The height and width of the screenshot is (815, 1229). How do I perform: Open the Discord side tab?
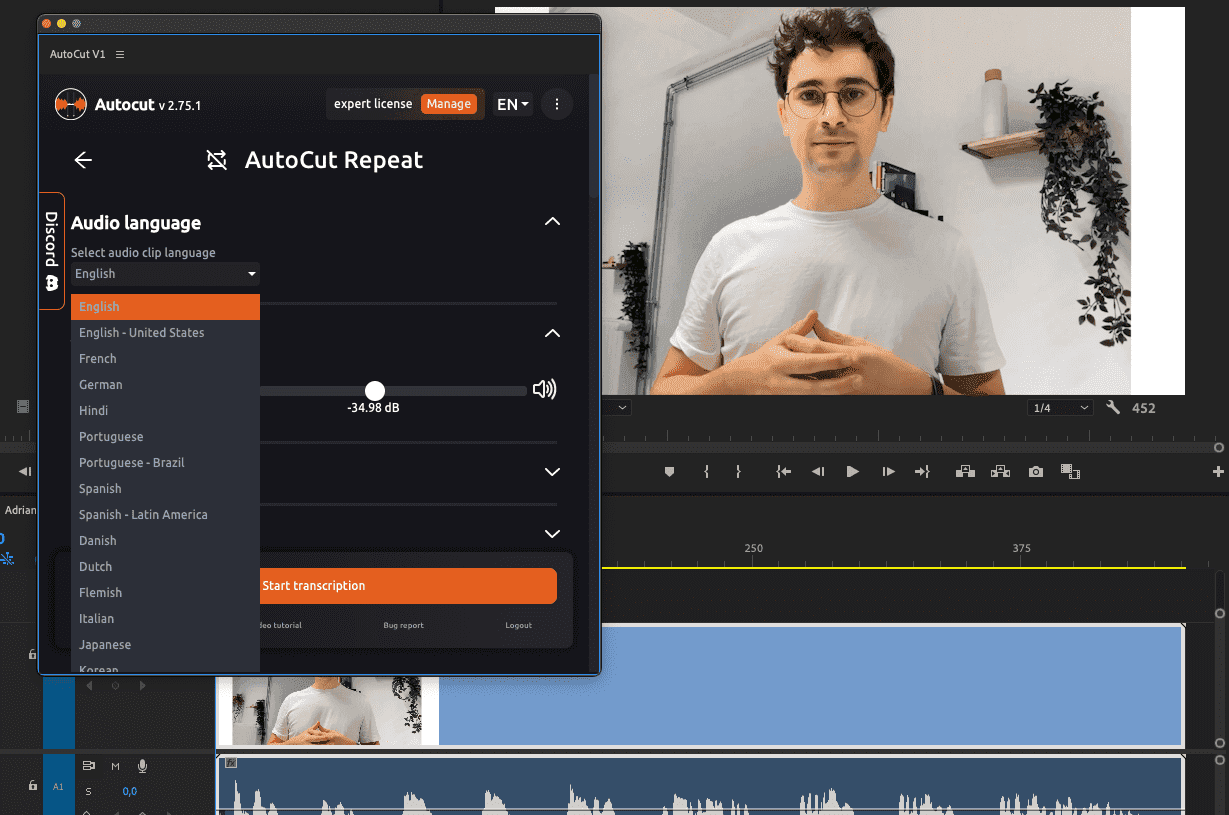pyautogui.click(x=52, y=251)
